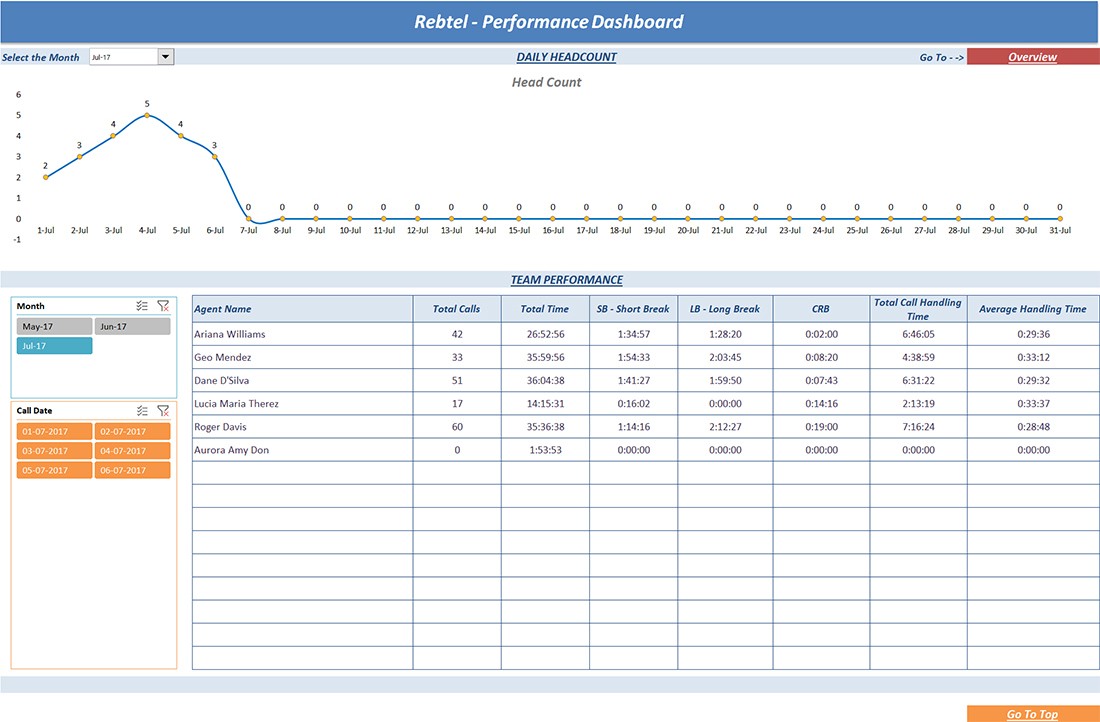Click the Agent Name column header

302,309
